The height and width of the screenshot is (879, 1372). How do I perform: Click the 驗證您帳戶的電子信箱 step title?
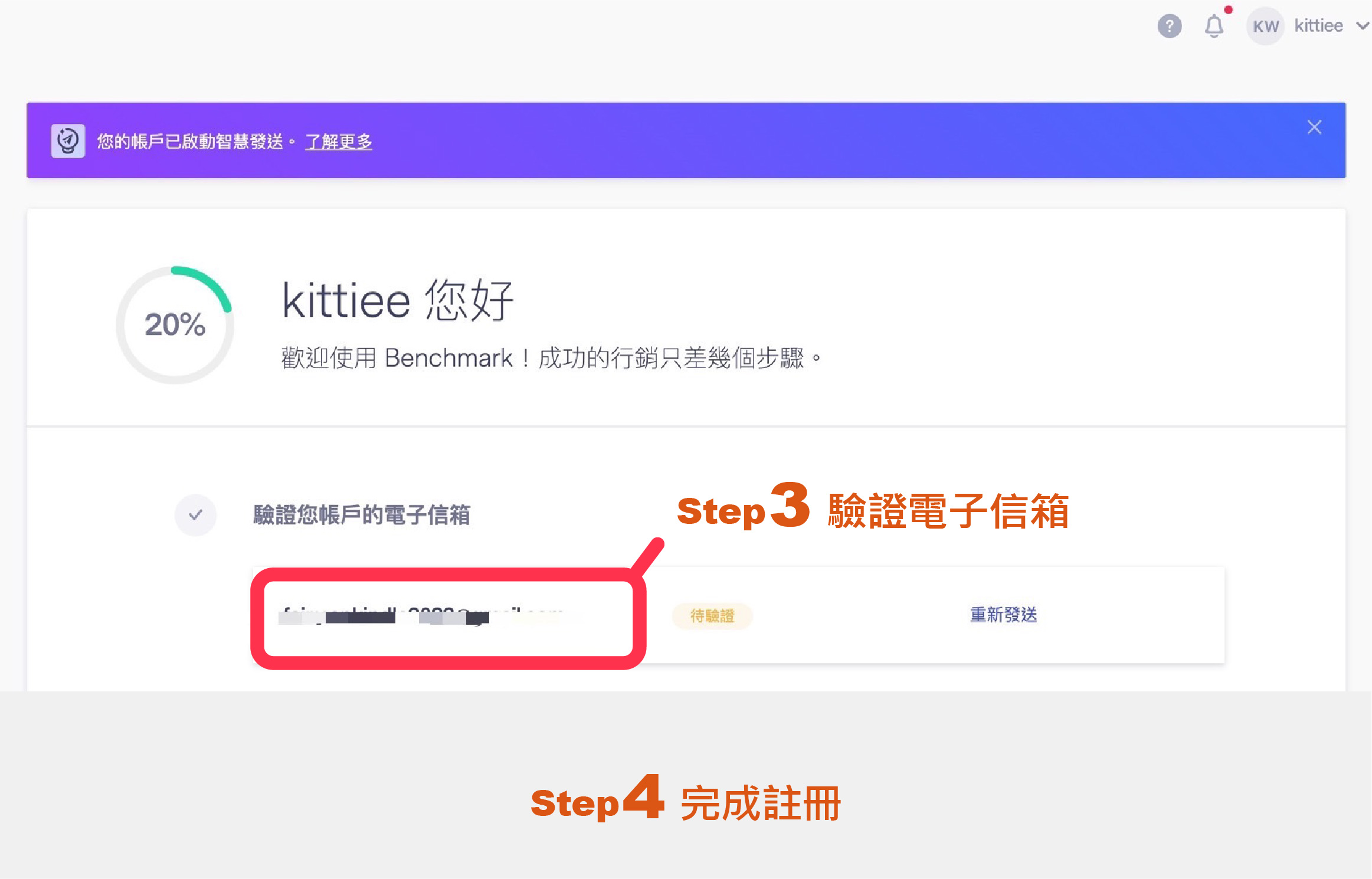click(x=361, y=515)
